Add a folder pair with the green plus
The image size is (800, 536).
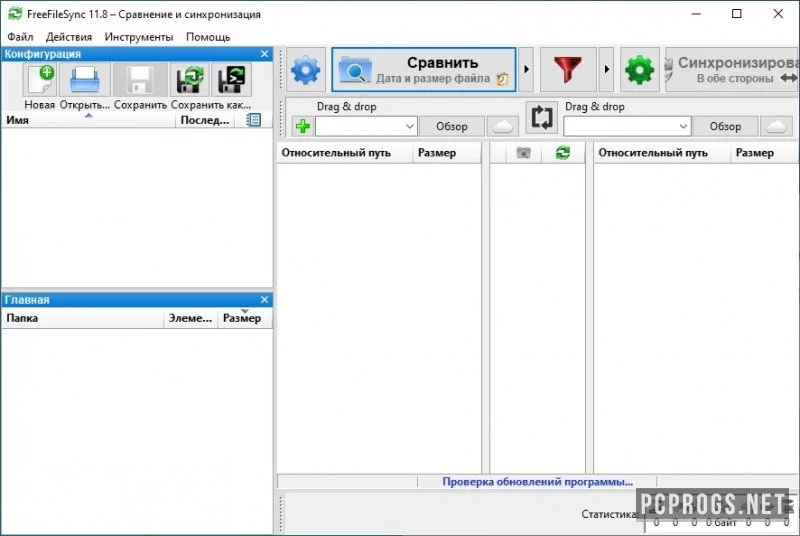303,126
